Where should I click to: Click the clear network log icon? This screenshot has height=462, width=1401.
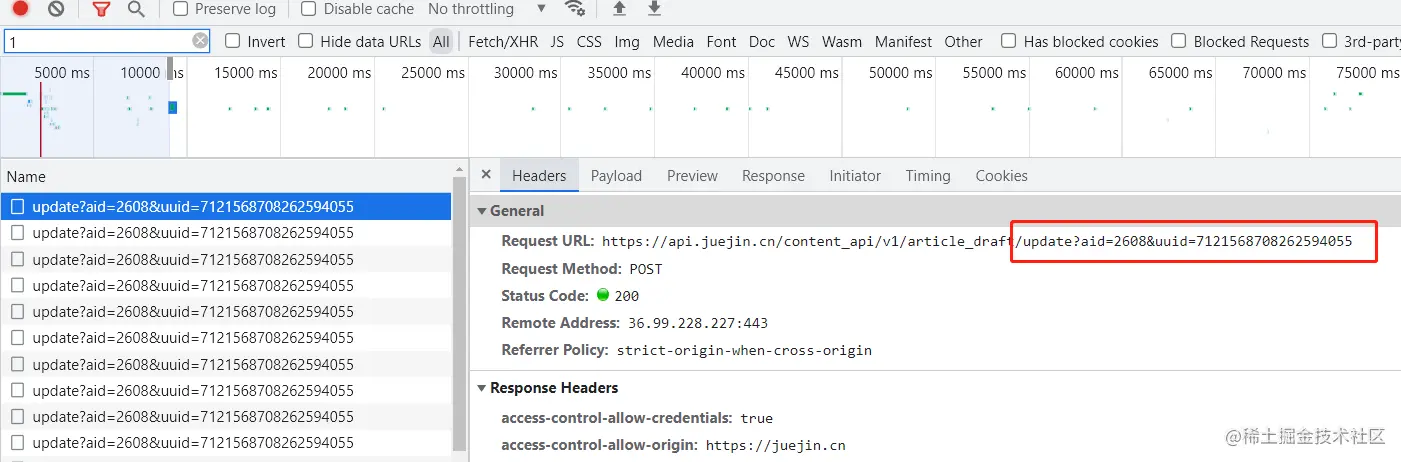pos(56,9)
